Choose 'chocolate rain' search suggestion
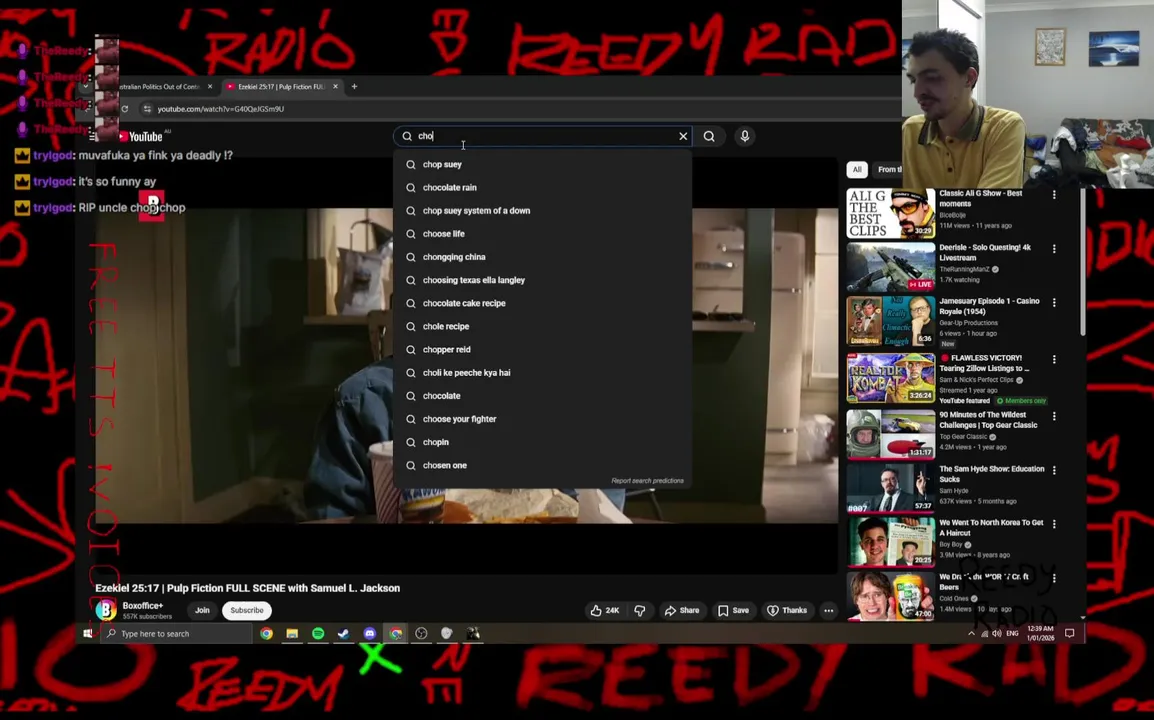The image size is (1154, 720). [543, 188]
